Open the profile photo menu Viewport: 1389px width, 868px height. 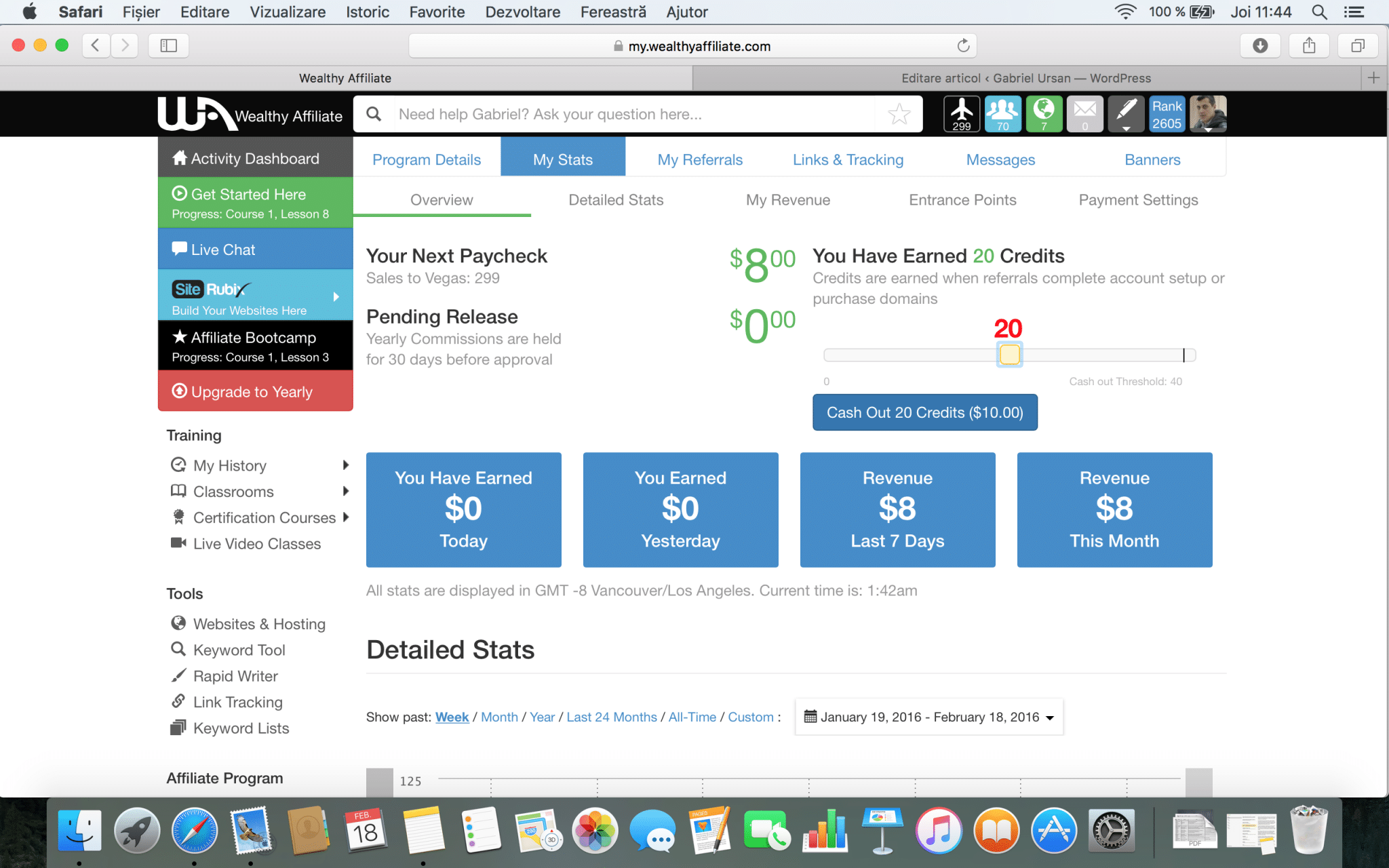pyautogui.click(x=1208, y=114)
